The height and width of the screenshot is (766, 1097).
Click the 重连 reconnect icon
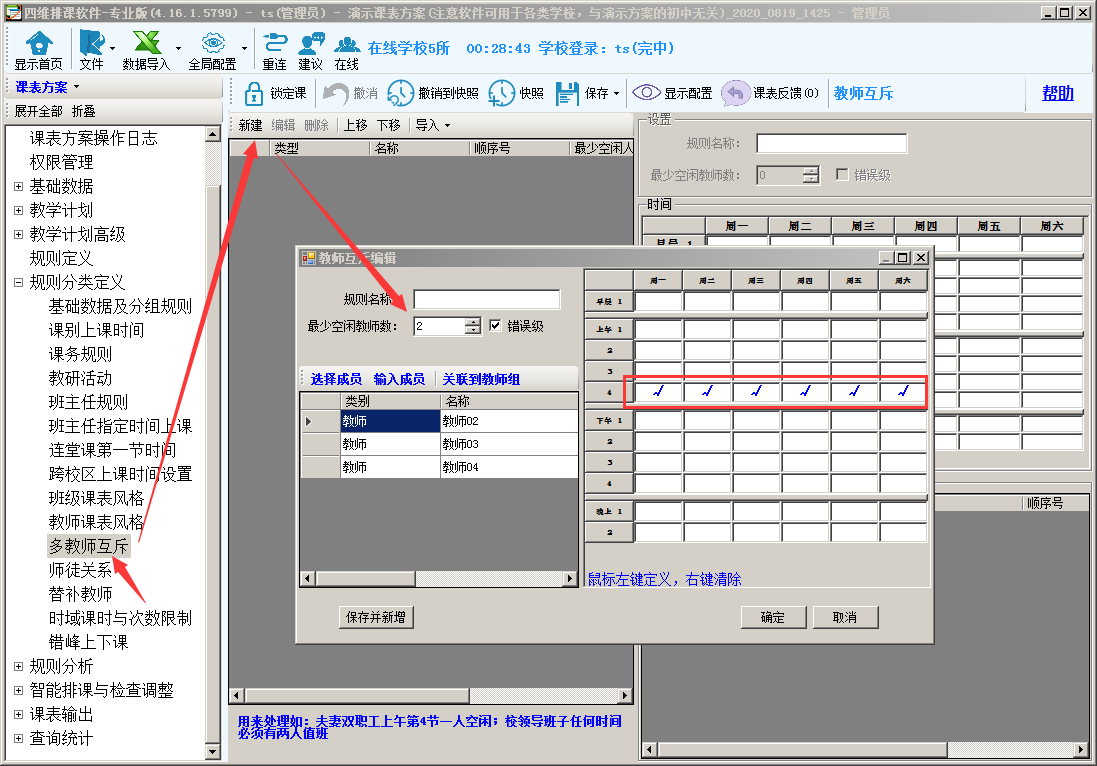tap(274, 44)
